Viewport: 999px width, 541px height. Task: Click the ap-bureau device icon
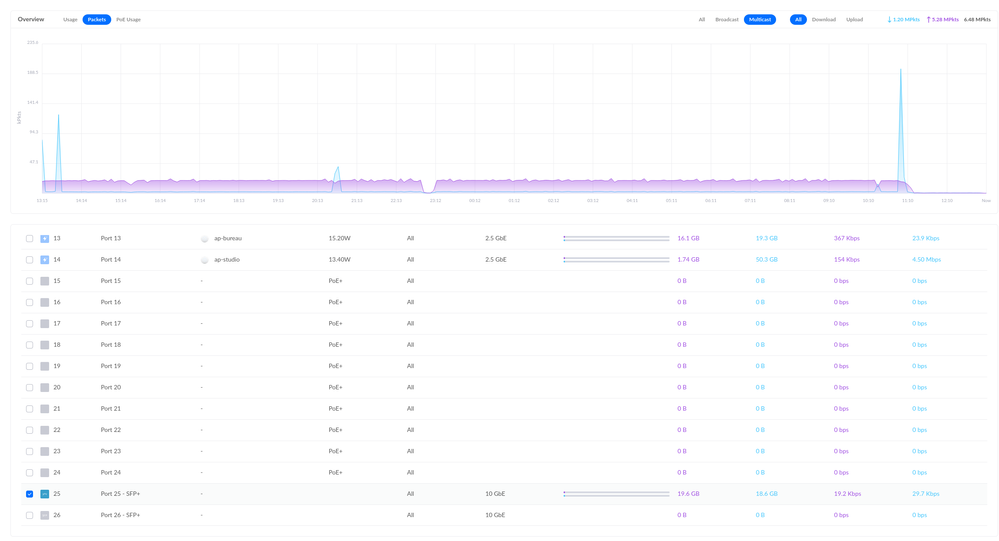205,239
